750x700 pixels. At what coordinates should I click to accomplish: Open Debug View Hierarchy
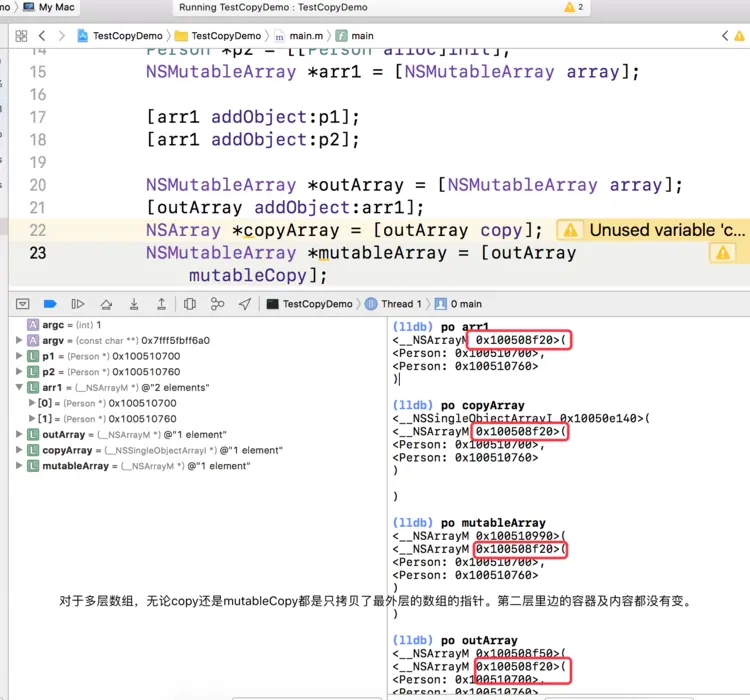pyautogui.click(x=190, y=304)
